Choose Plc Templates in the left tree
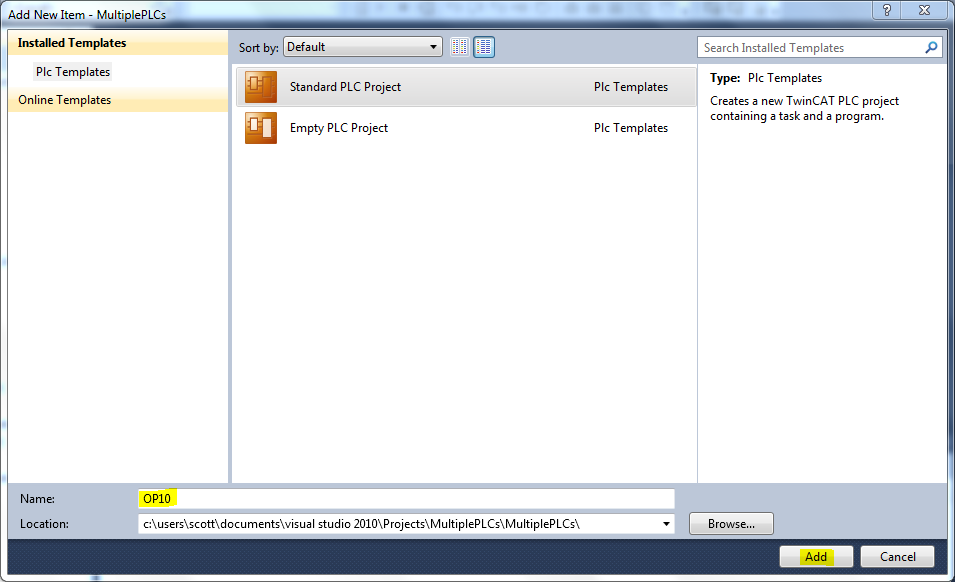 point(73,72)
